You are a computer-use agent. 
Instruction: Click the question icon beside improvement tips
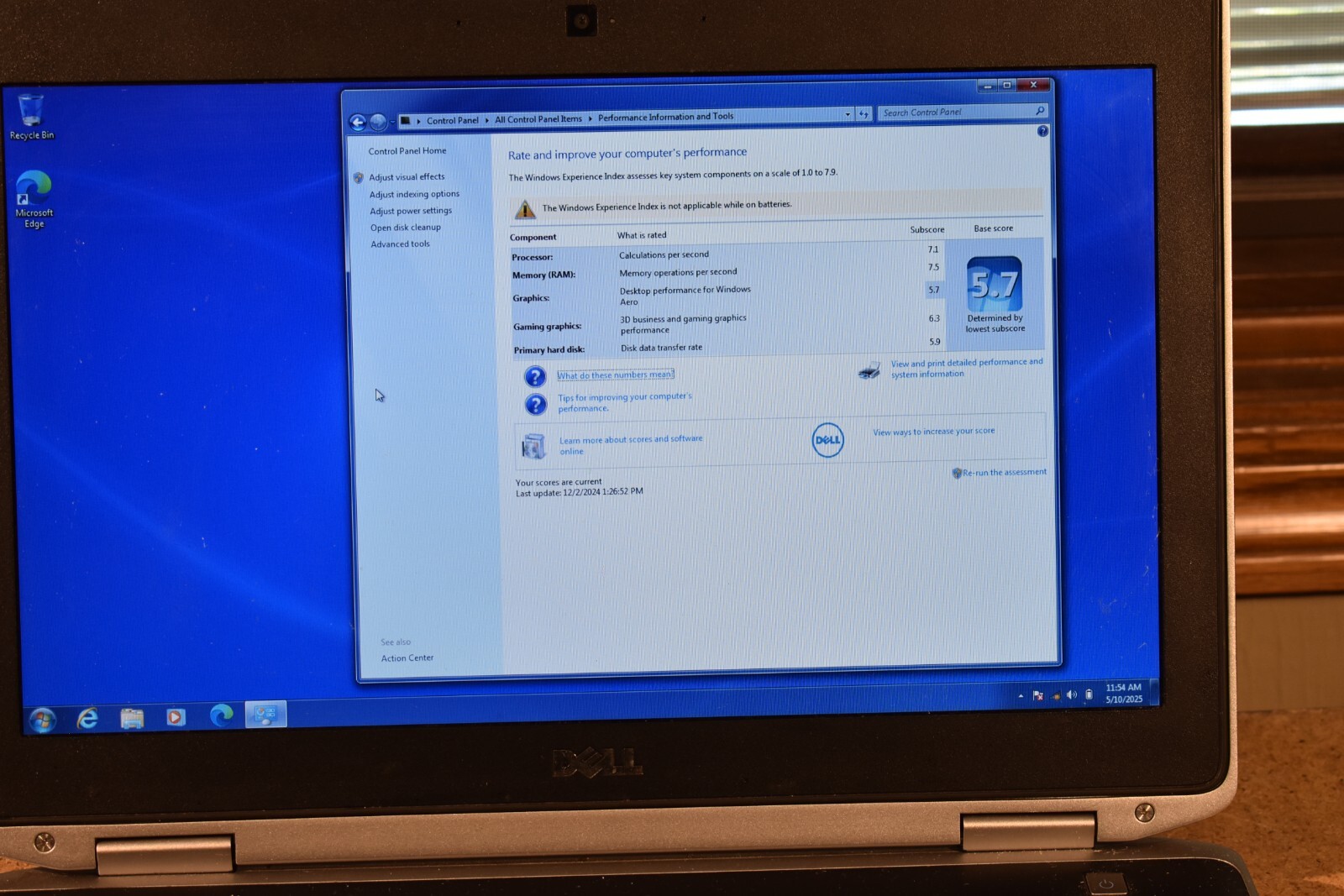(536, 405)
